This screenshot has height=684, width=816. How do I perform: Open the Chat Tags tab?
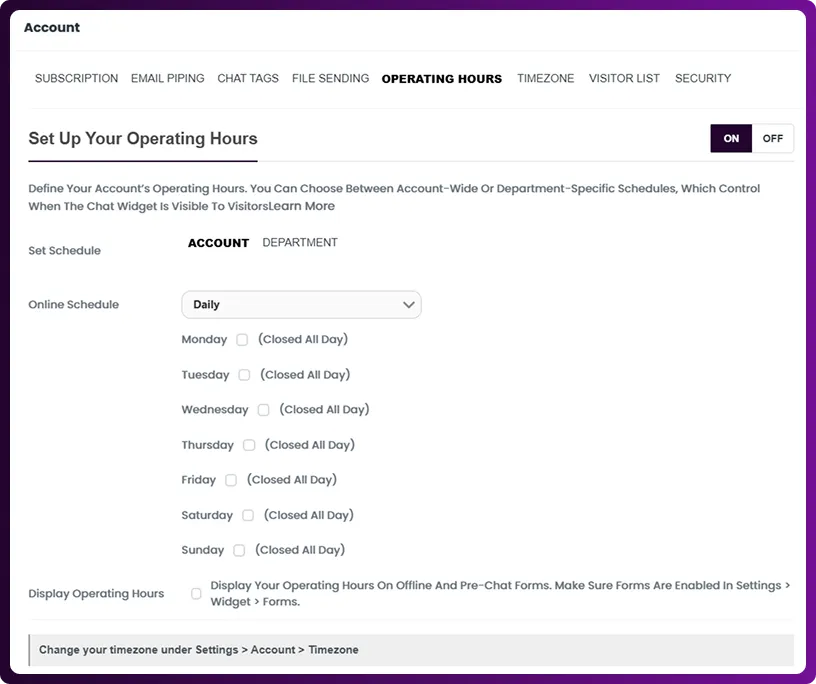(x=248, y=78)
